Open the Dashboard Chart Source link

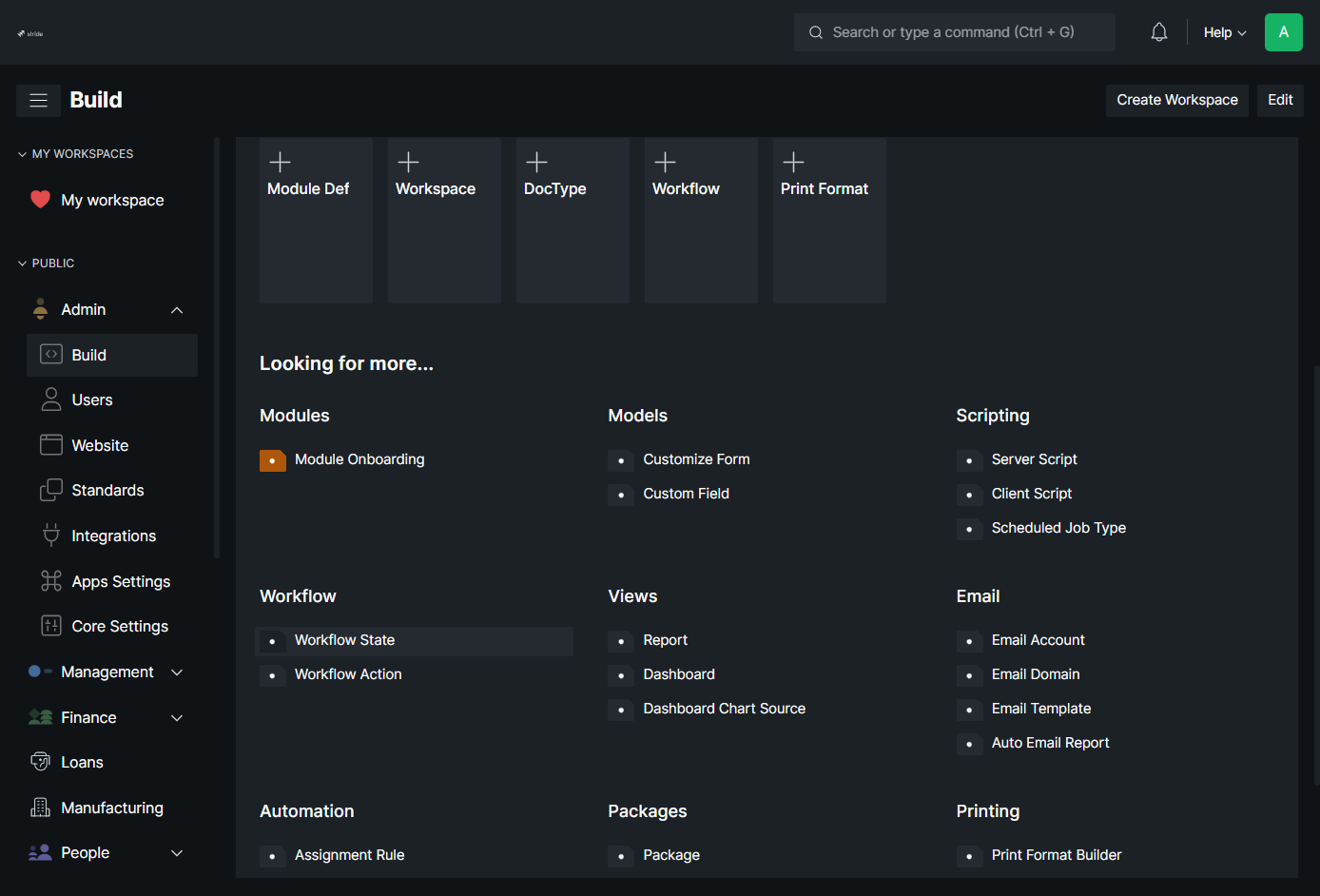tap(724, 709)
